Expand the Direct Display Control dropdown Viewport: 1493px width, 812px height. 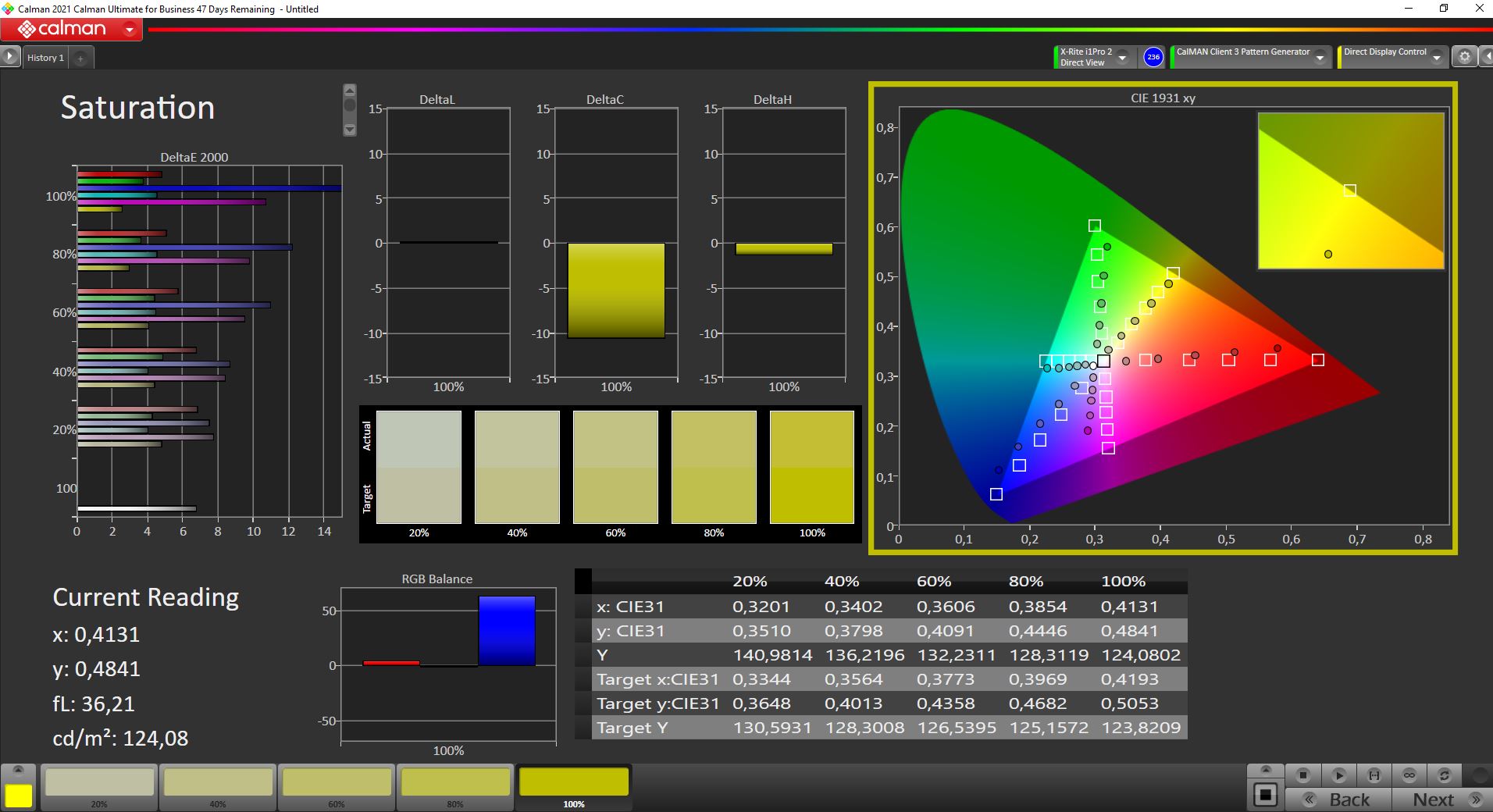click(1436, 58)
